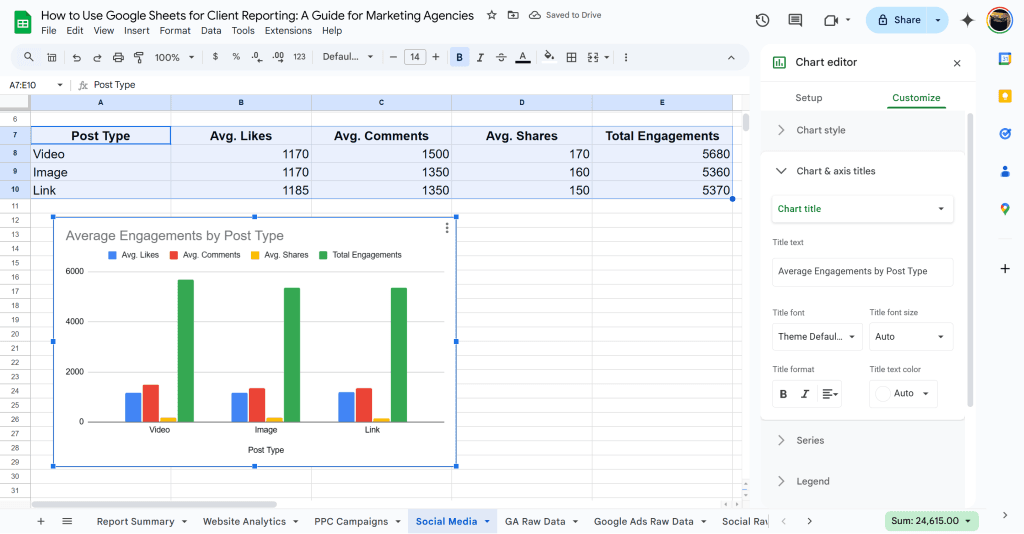Open the all sheets list
The width and height of the screenshot is (1024, 534).
point(67,521)
